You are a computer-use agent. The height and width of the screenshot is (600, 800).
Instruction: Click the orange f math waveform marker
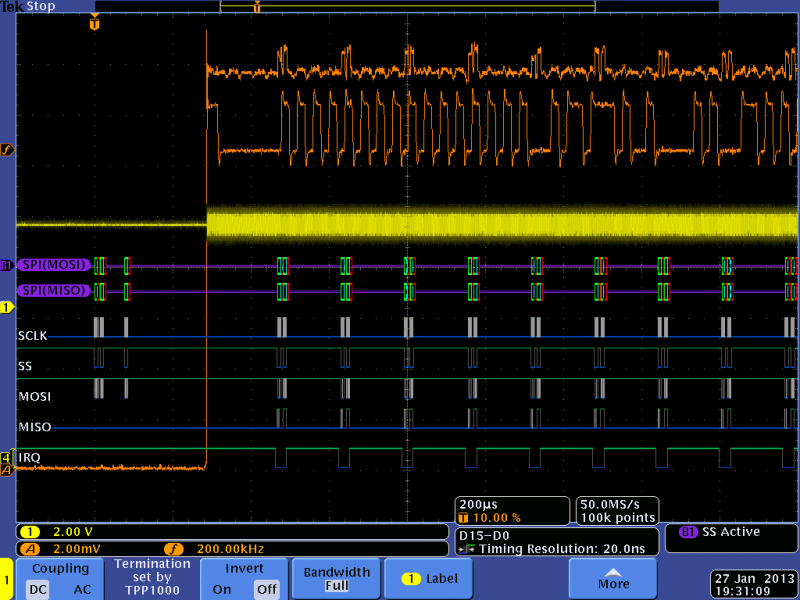[7, 150]
